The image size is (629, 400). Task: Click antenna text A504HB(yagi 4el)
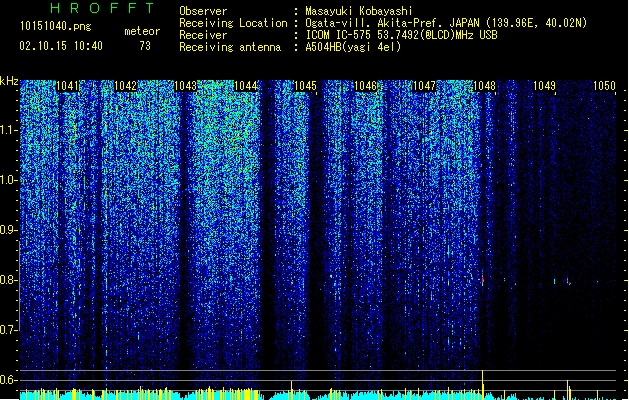coord(353,47)
